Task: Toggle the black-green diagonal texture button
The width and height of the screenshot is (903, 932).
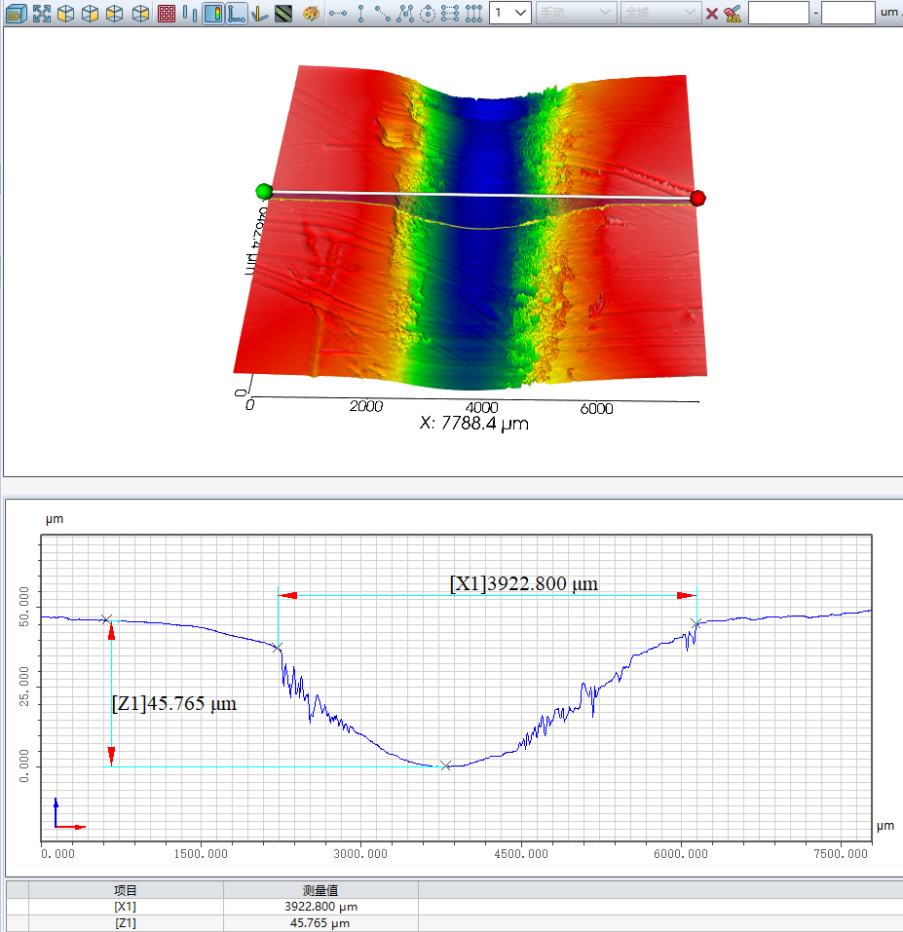Action: (x=283, y=13)
